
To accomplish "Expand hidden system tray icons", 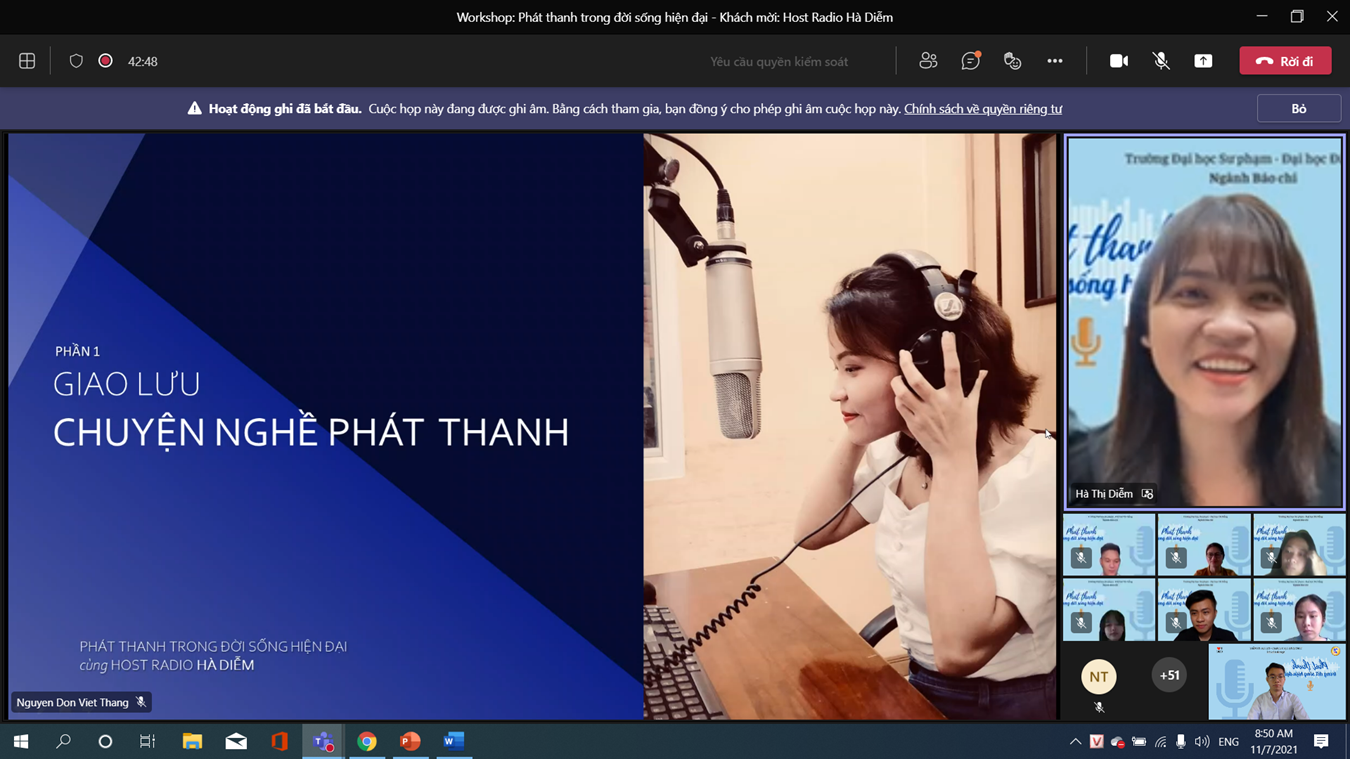I will [x=1075, y=742].
